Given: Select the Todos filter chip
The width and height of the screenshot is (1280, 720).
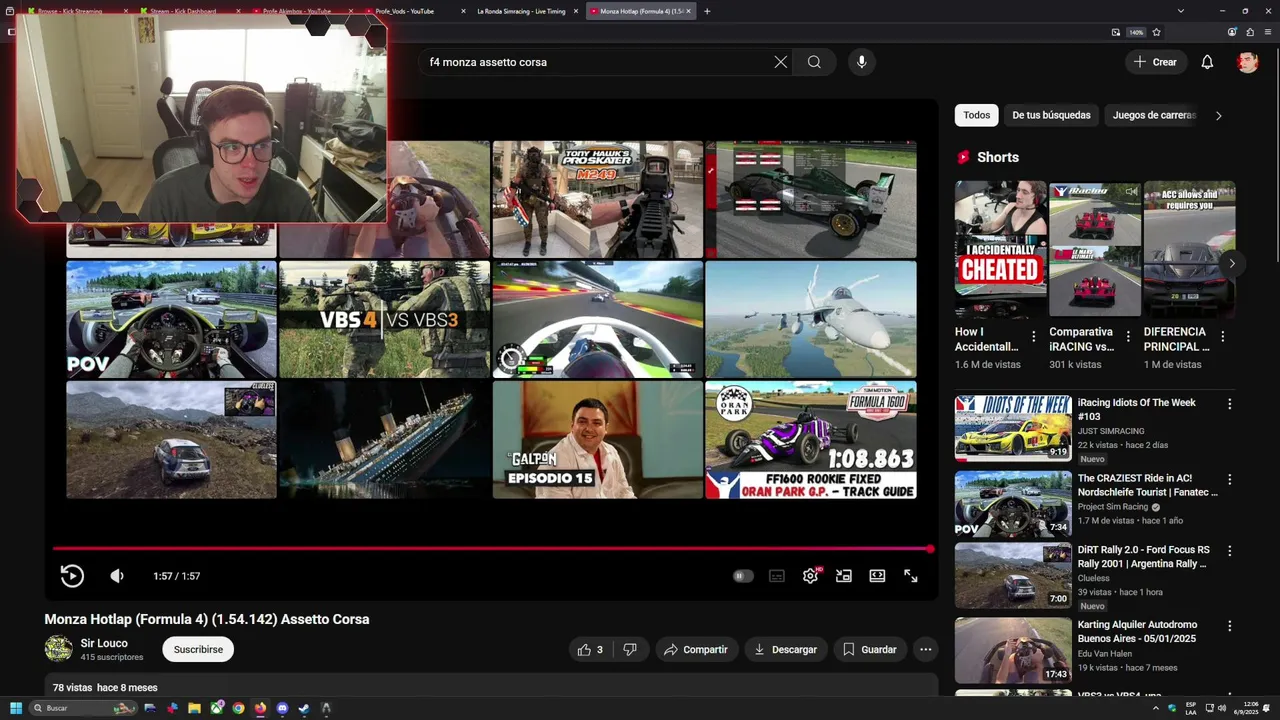Looking at the screenshot, I should (977, 115).
